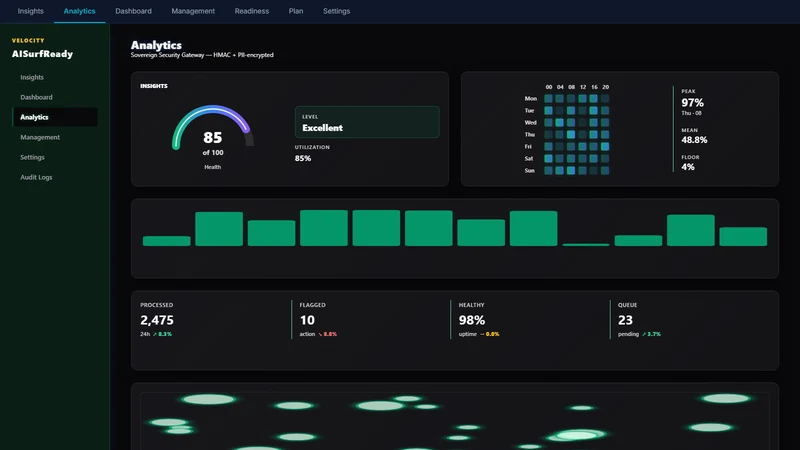Click the INSIGHTS card label
Image resolution: width=800 pixels, height=450 pixels.
[x=154, y=86]
